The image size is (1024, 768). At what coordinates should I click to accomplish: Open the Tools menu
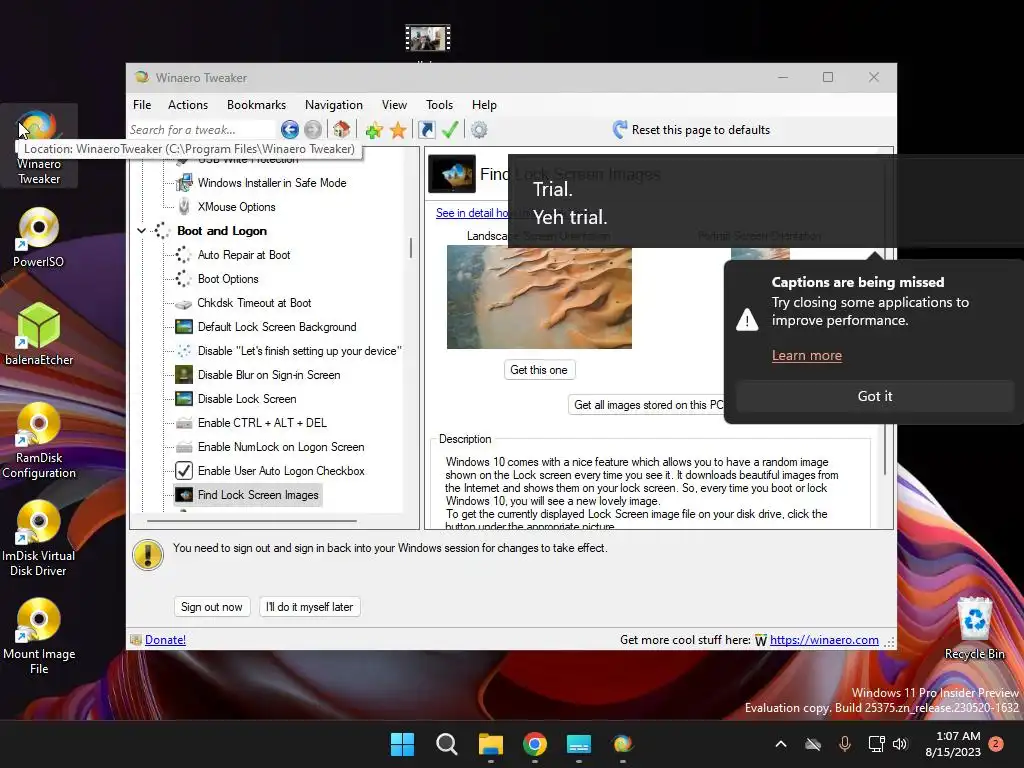point(439,104)
